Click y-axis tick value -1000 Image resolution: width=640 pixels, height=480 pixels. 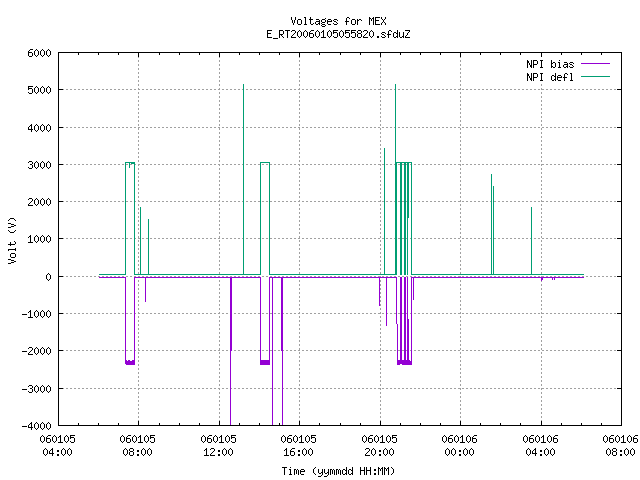point(36,314)
